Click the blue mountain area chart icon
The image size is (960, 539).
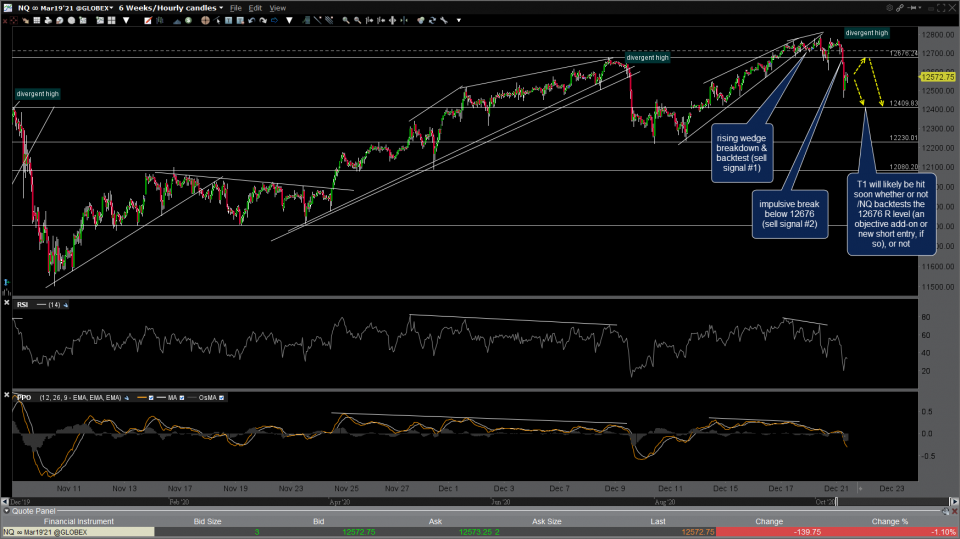pyautogui.click(x=176, y=21)
